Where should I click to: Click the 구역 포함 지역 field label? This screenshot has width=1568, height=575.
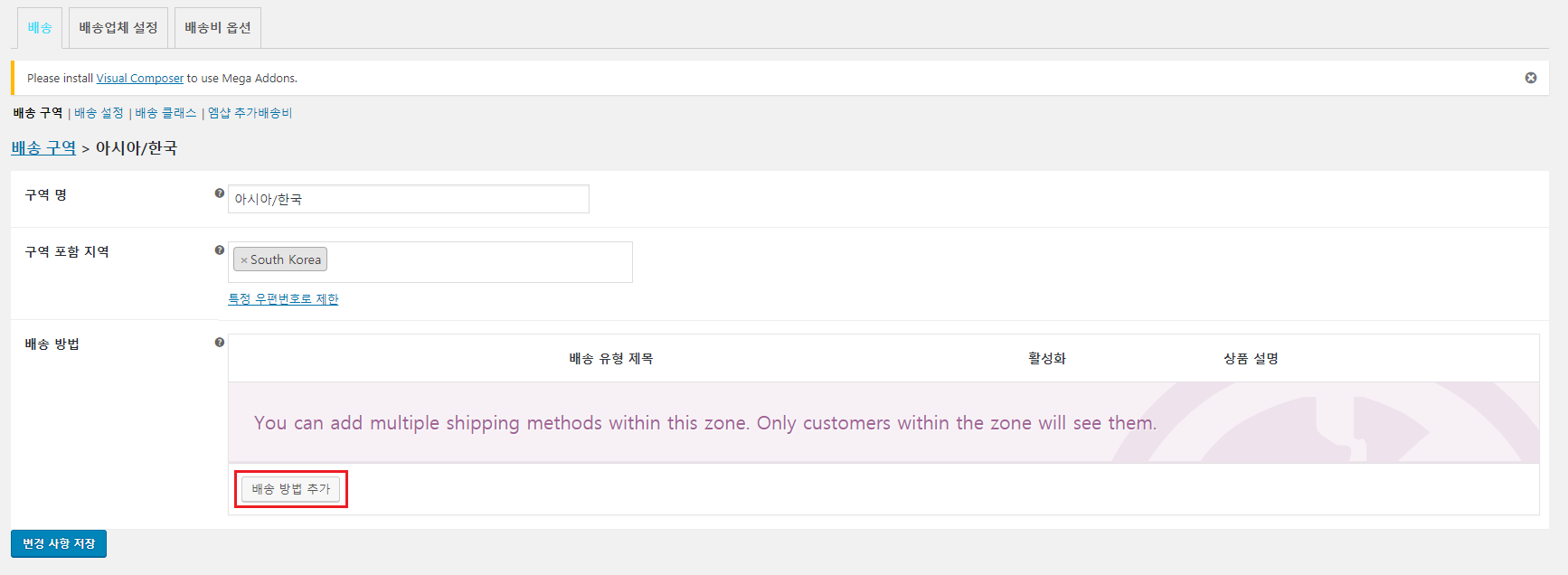[x=67, y=252]
